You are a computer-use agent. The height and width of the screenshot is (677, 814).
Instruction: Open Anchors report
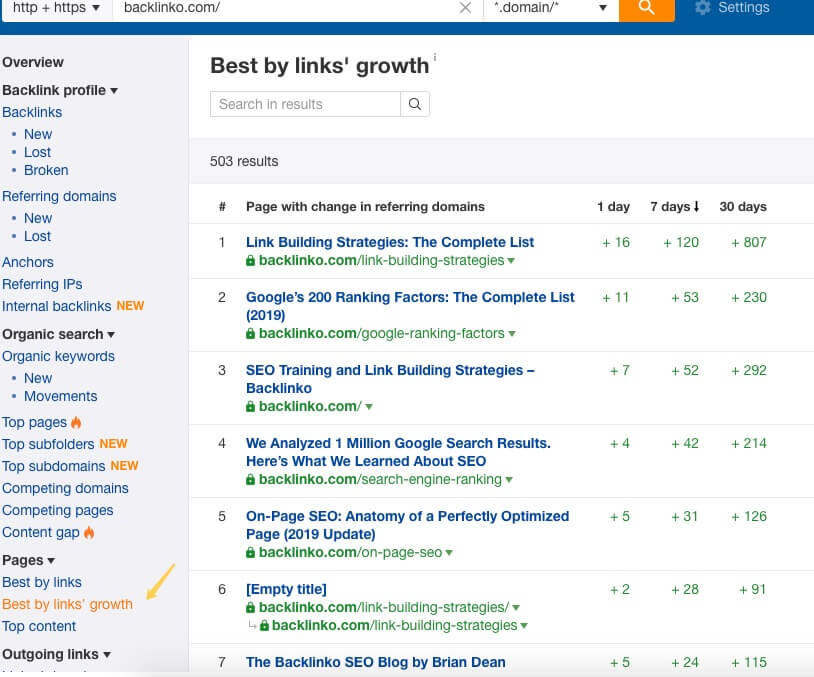pyautogui.click(x=28, y=262)
